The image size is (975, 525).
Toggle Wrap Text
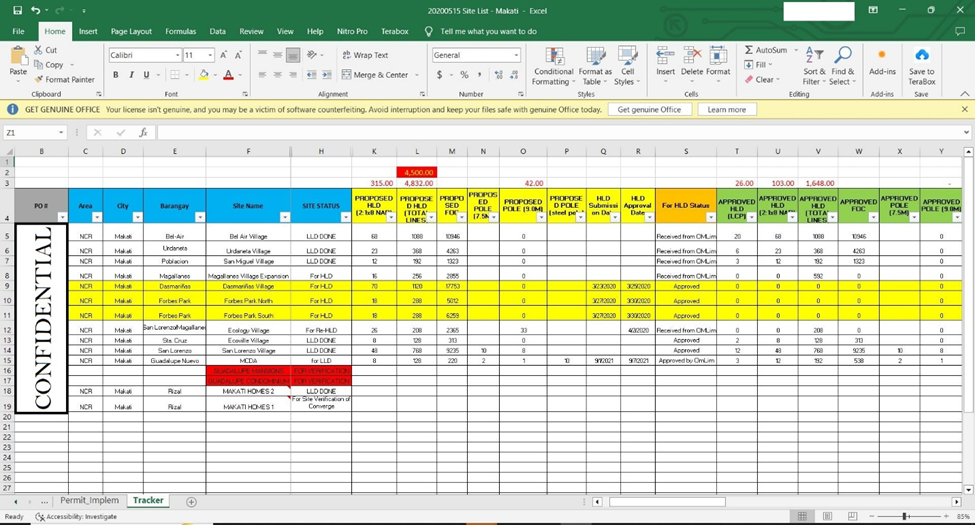tap(366, 55)
